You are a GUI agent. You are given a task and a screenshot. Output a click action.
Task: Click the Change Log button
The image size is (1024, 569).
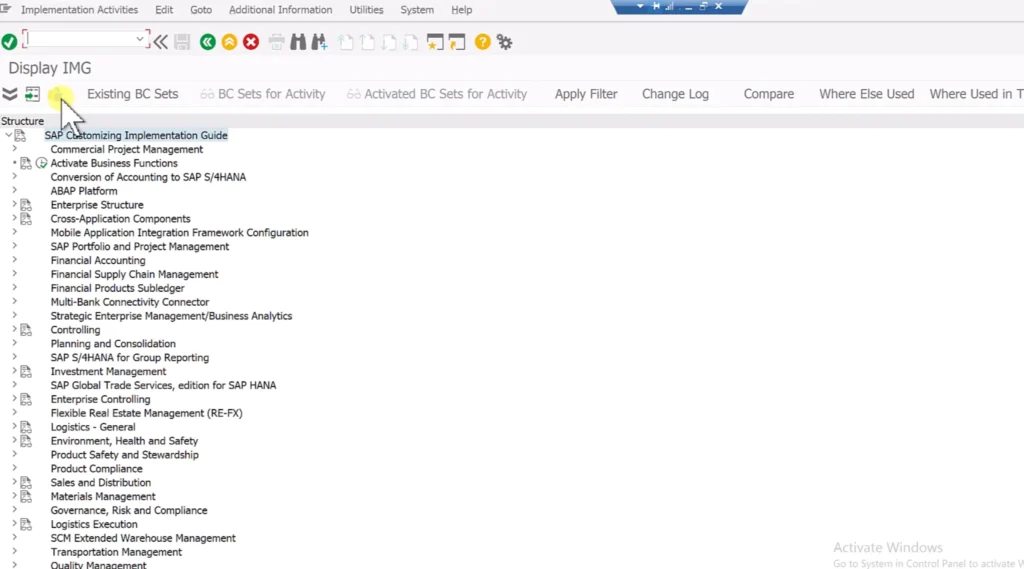tap(675, 94)
